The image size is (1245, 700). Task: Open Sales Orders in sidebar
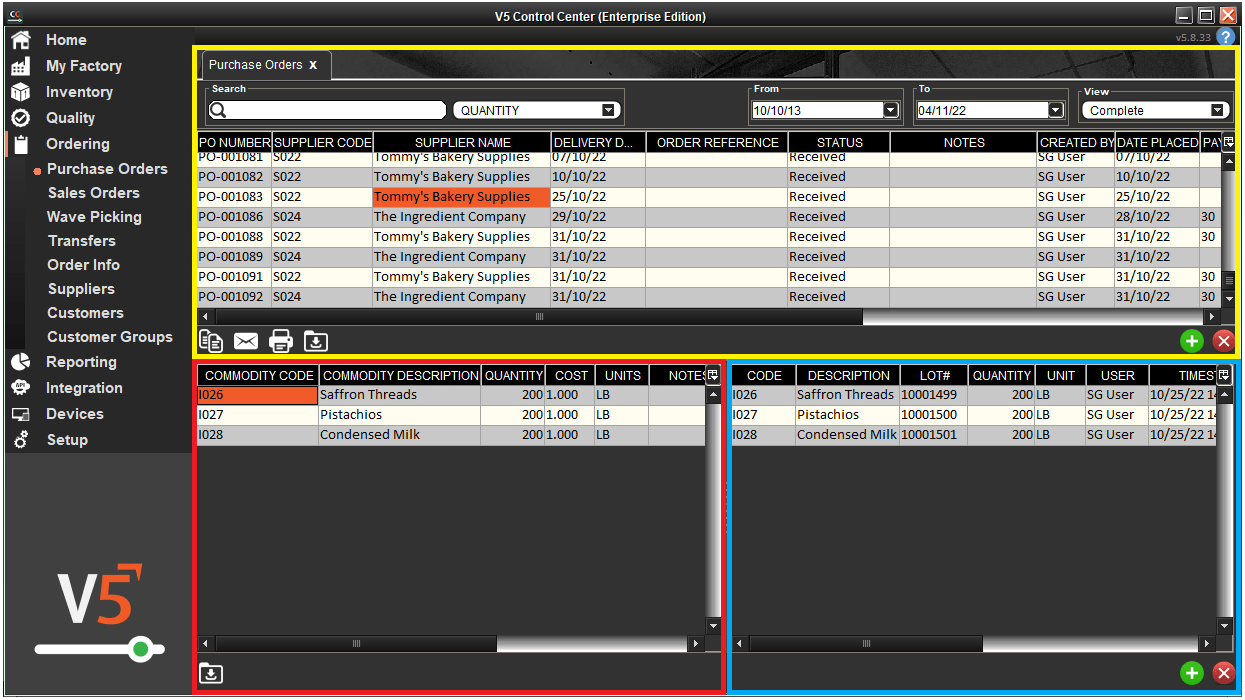pos(94,193)
